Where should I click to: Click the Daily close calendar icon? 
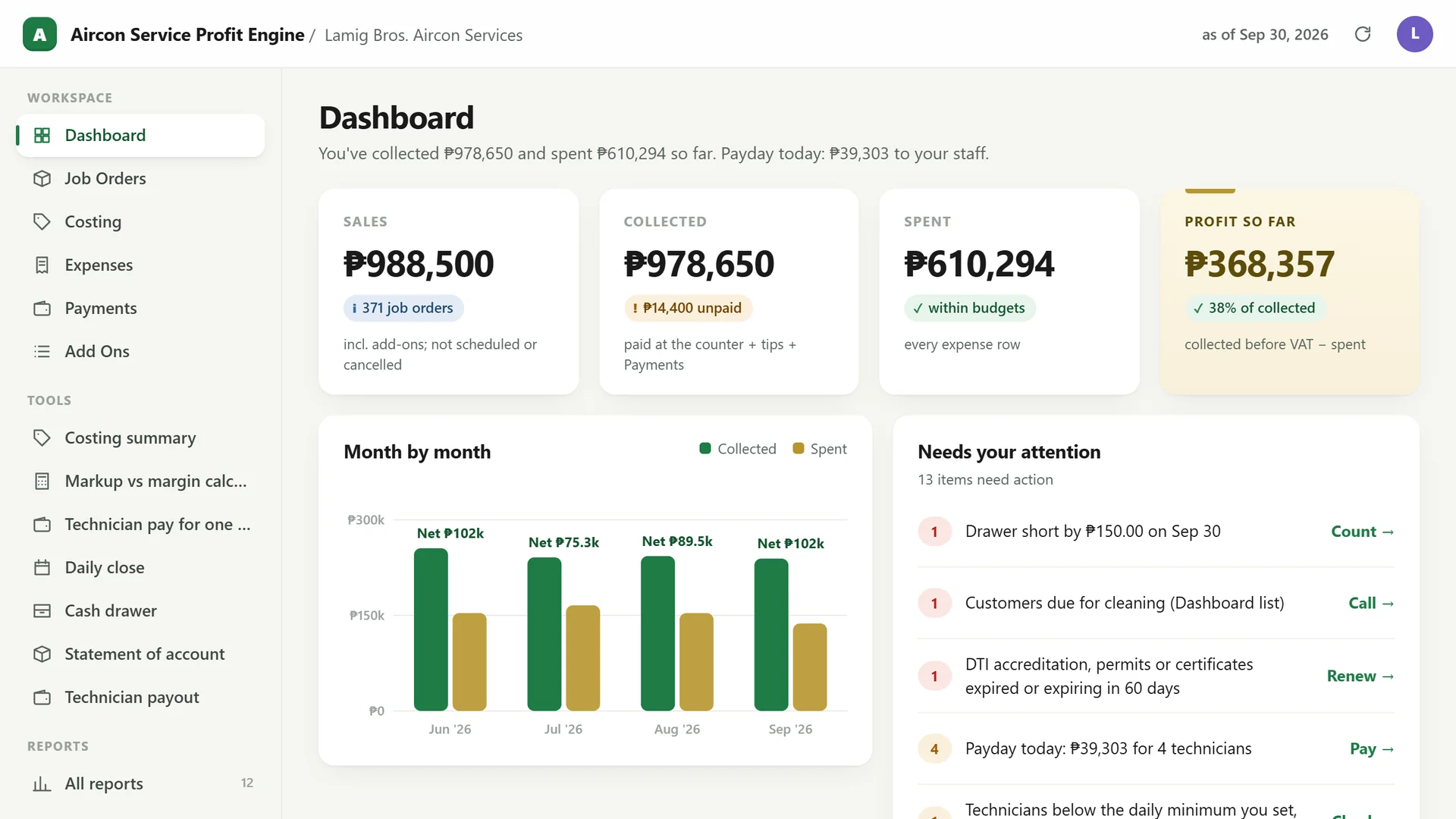click(x=42, y=567)
